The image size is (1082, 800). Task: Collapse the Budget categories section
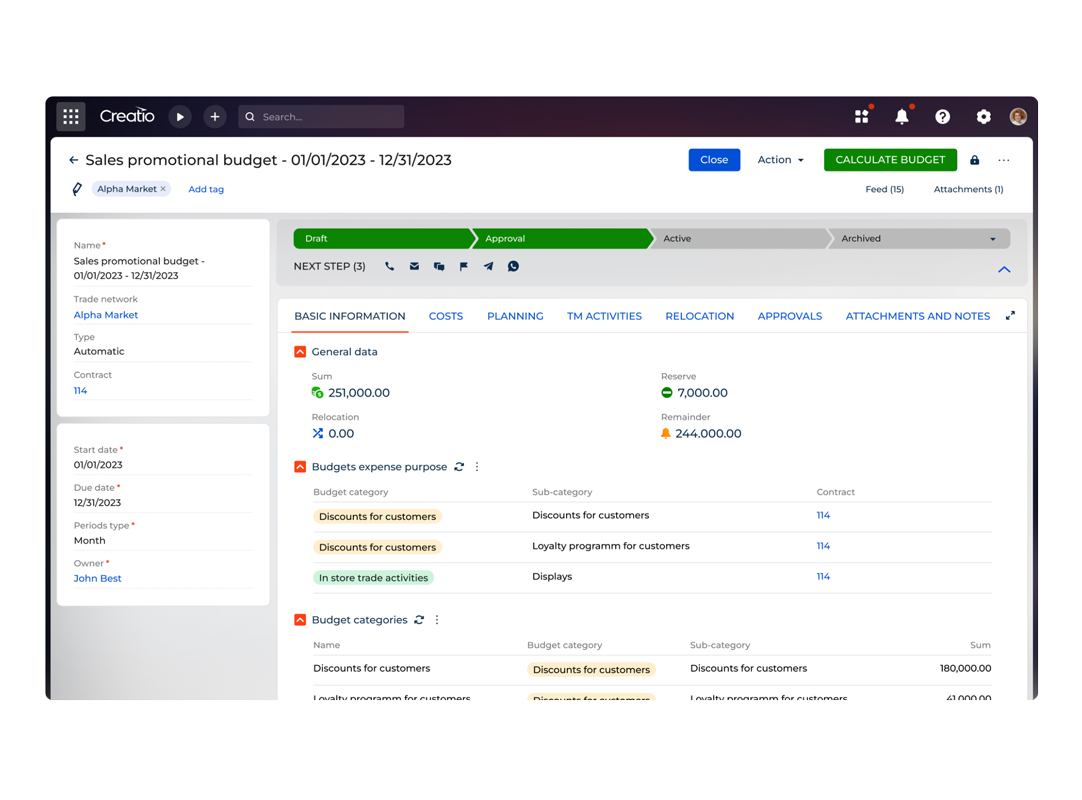click(300, 620)
